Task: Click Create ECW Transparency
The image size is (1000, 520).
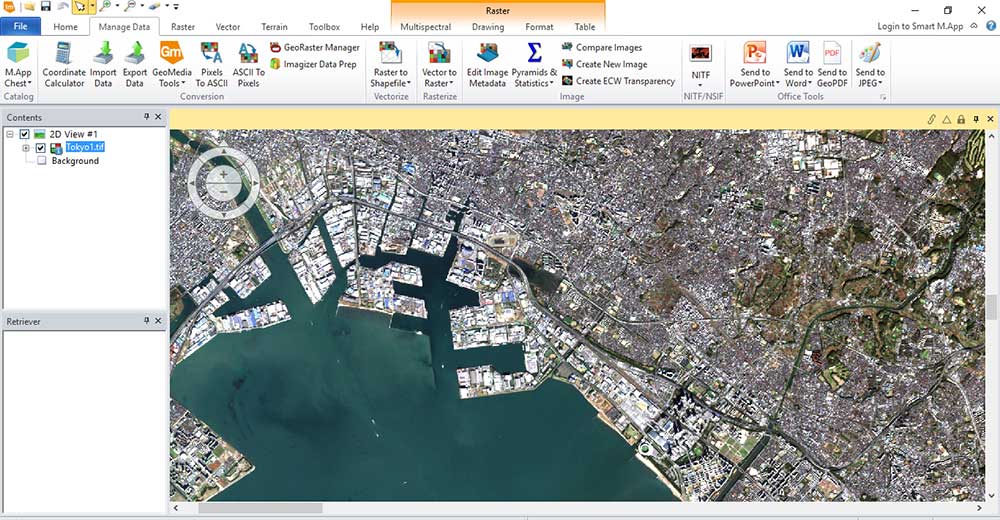Action: (618, 81)
